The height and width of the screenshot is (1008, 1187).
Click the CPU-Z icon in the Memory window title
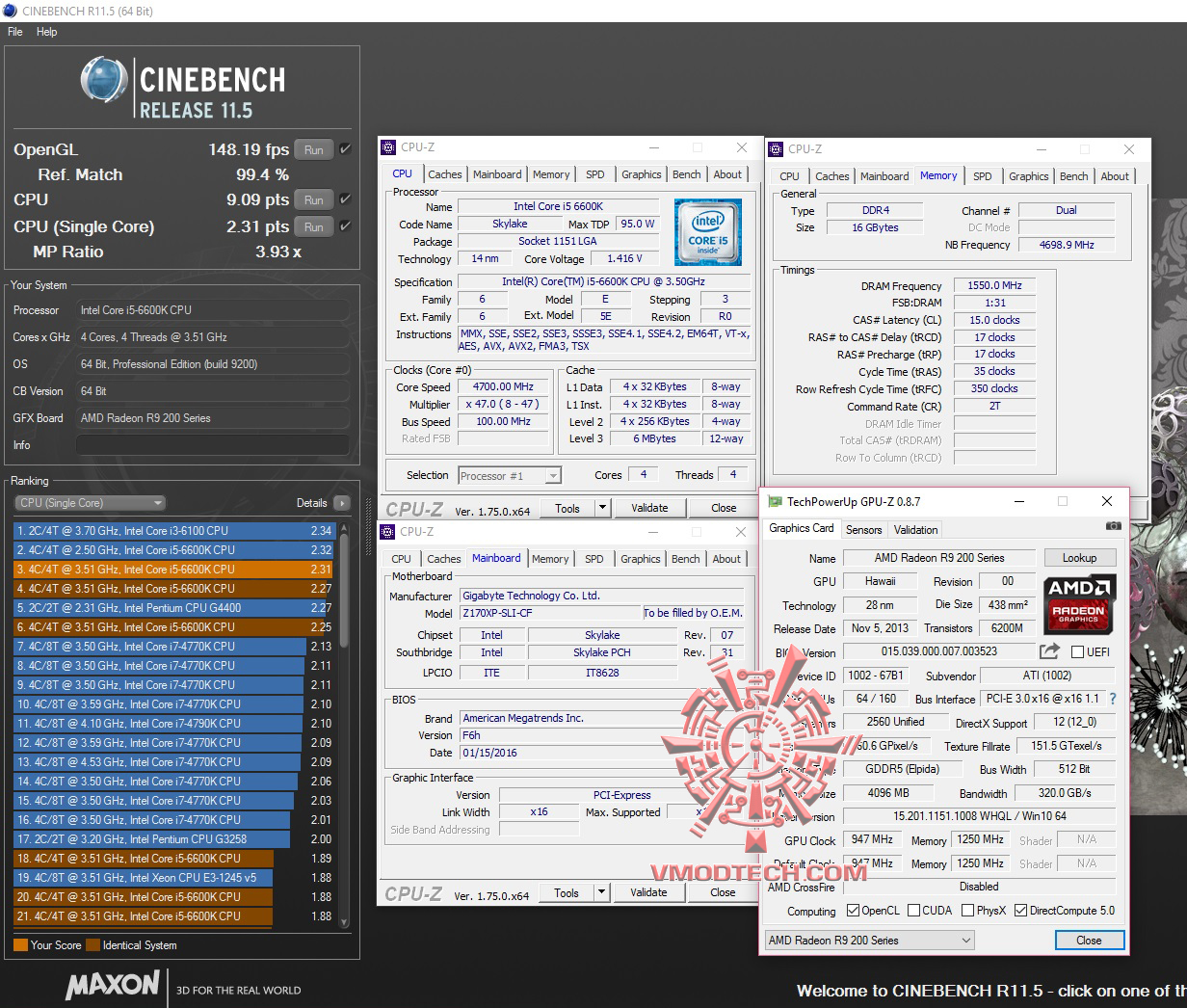point(776,149)
